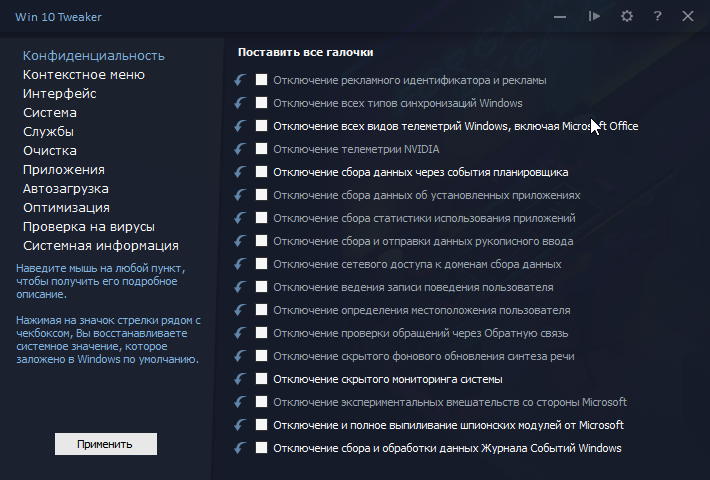Enable 'Отключение скрытого мониторинга системы' checkbox

pos(261,379)
